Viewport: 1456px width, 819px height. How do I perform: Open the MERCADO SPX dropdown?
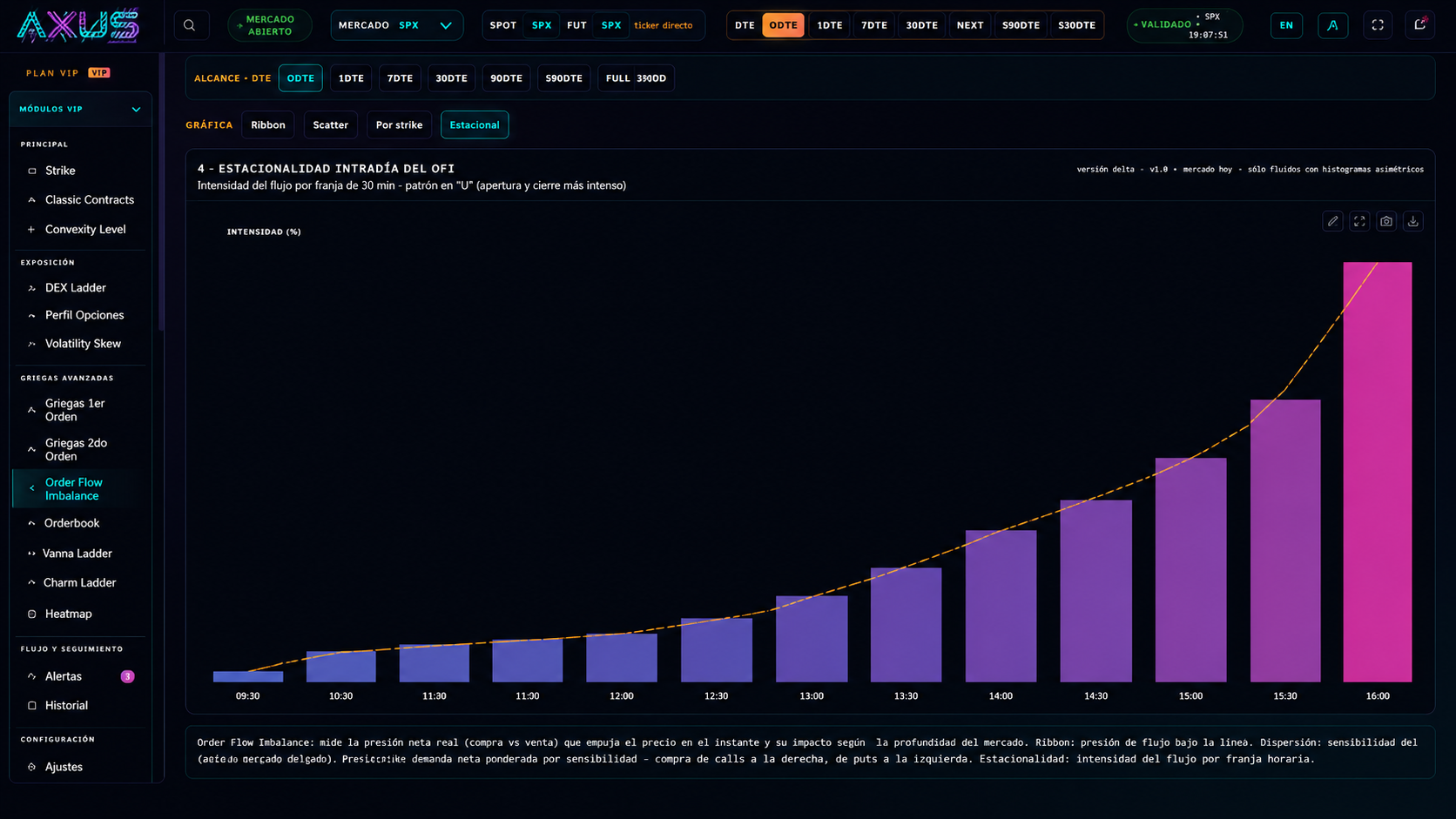(x=396, y=25)
